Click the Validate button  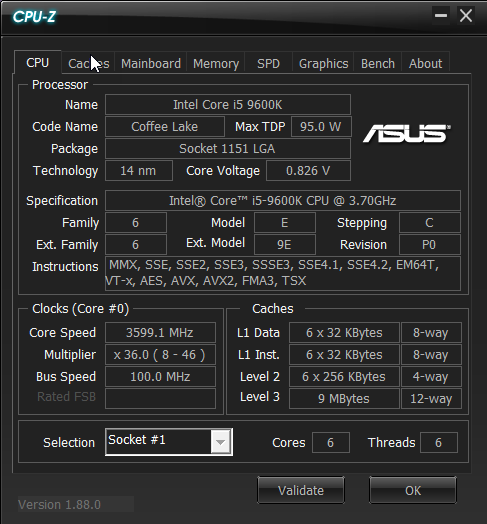coord(301,490)
